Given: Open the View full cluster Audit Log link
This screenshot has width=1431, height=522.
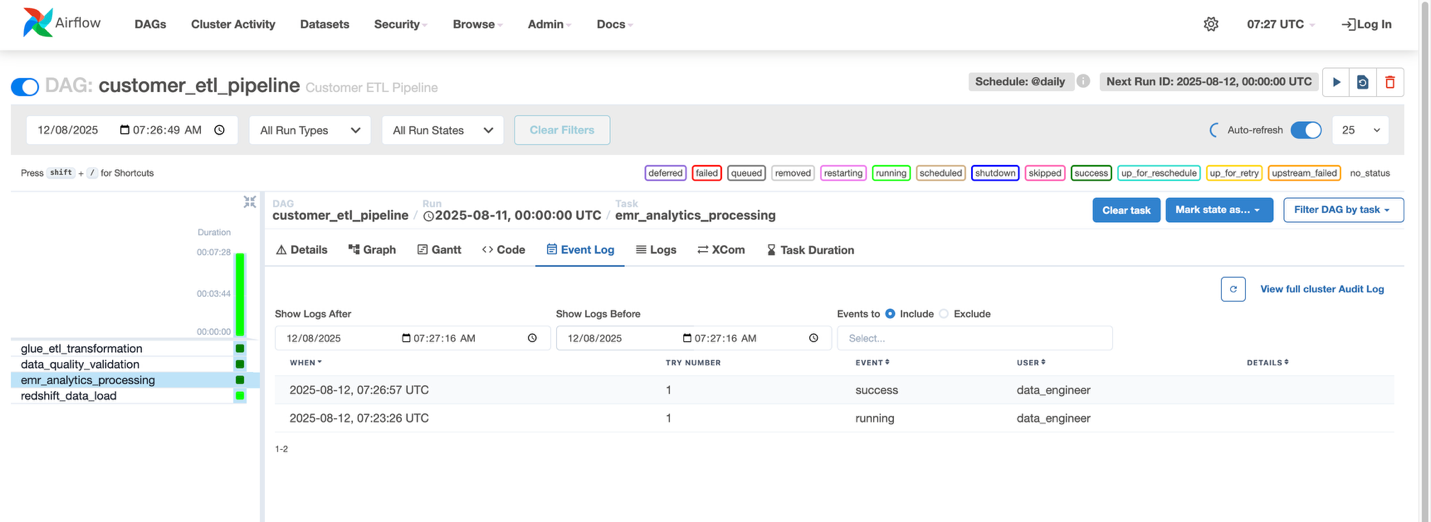Looking at the screenshot, I should (1321, 289).
